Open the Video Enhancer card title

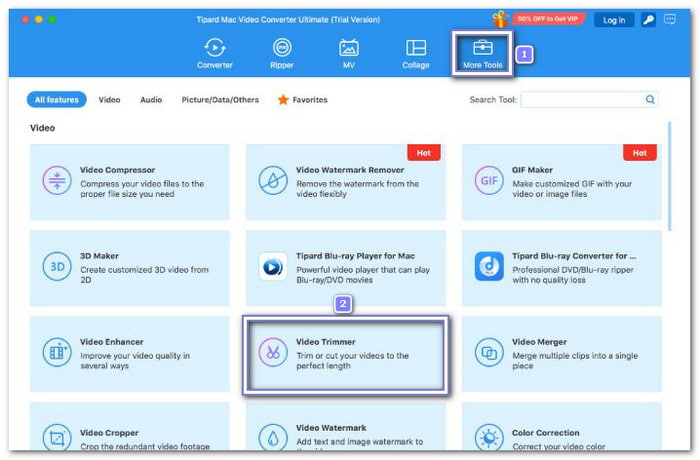pos(112,342)
